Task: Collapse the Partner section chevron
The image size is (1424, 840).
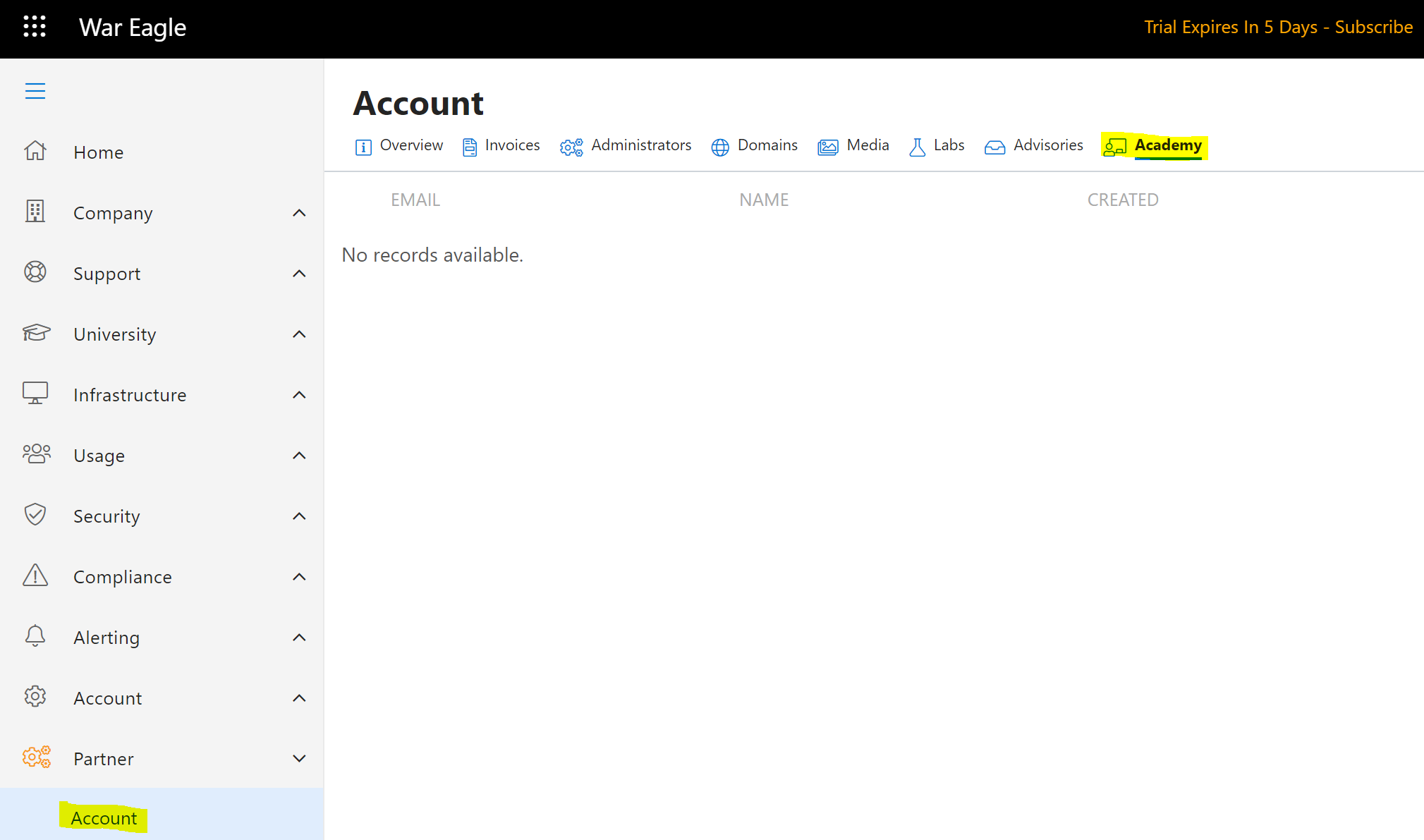Action: pos(299,759)
